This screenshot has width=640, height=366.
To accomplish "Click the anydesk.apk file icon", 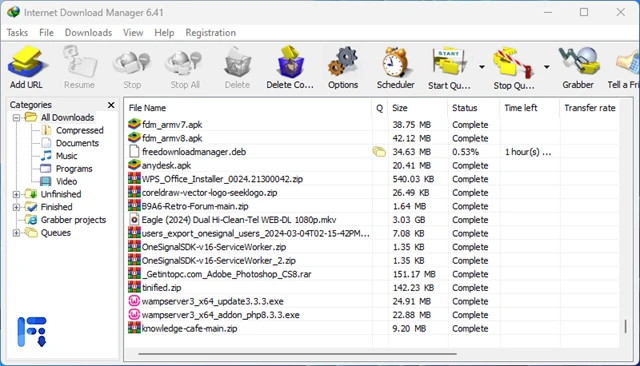I will (x=134, y=165).
